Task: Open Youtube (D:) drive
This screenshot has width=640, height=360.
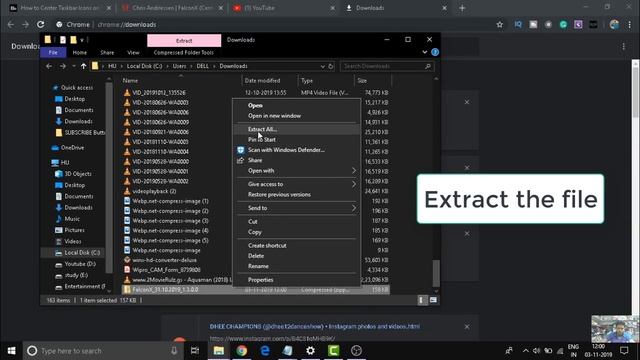Action: coord(80,264)
